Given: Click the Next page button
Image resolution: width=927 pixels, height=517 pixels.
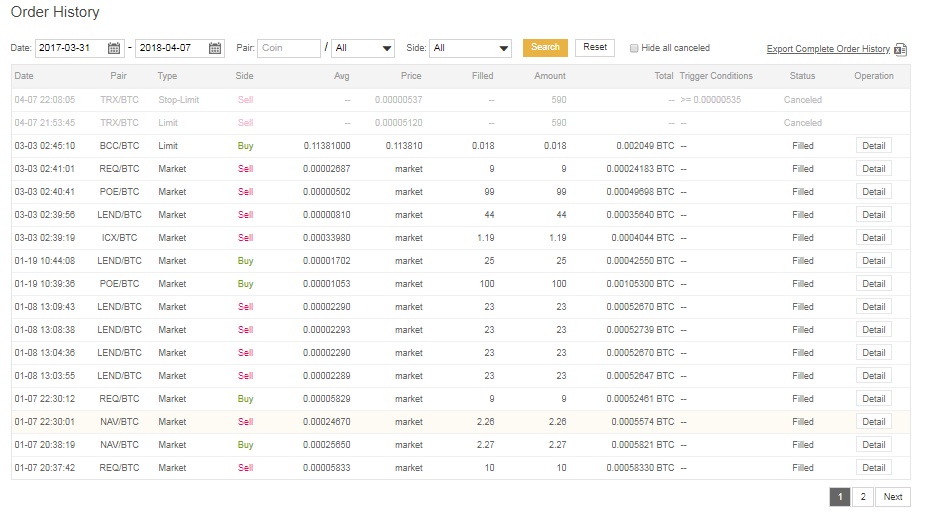Looking at the screenshot, I should click(893, 497).
